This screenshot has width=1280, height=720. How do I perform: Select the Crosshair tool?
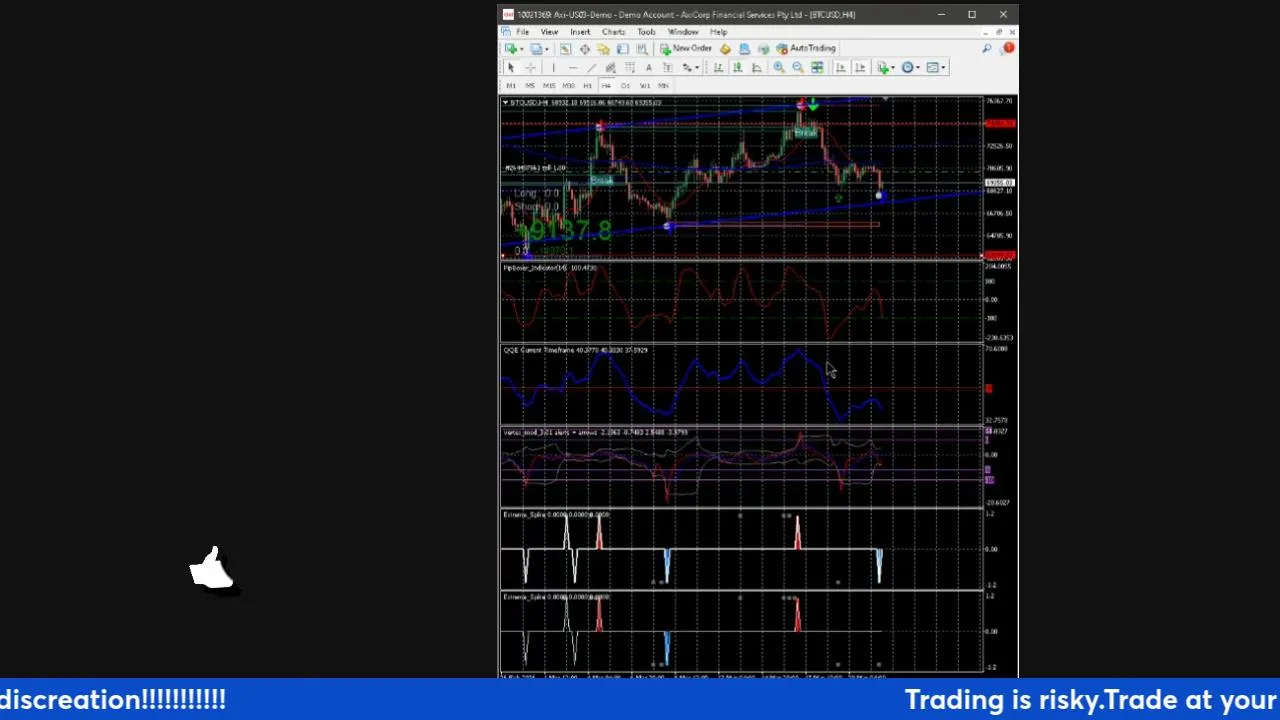(530, 68)
